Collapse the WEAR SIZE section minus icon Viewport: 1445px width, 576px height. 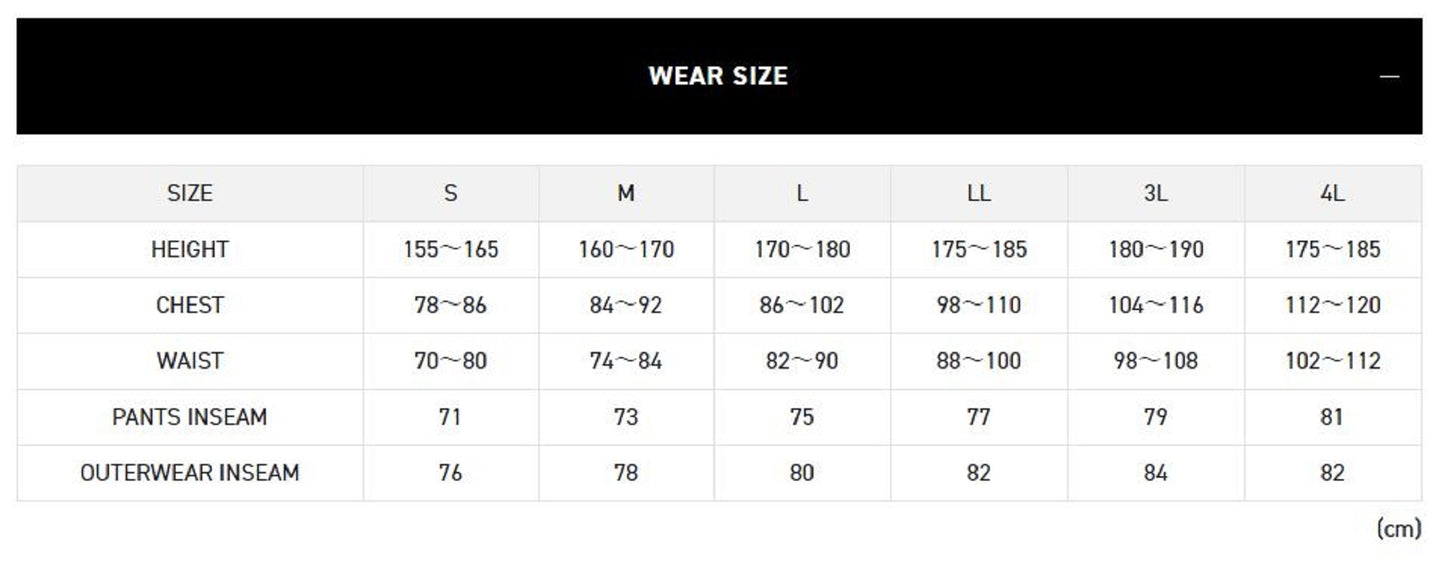click(x=1389, y=77)
